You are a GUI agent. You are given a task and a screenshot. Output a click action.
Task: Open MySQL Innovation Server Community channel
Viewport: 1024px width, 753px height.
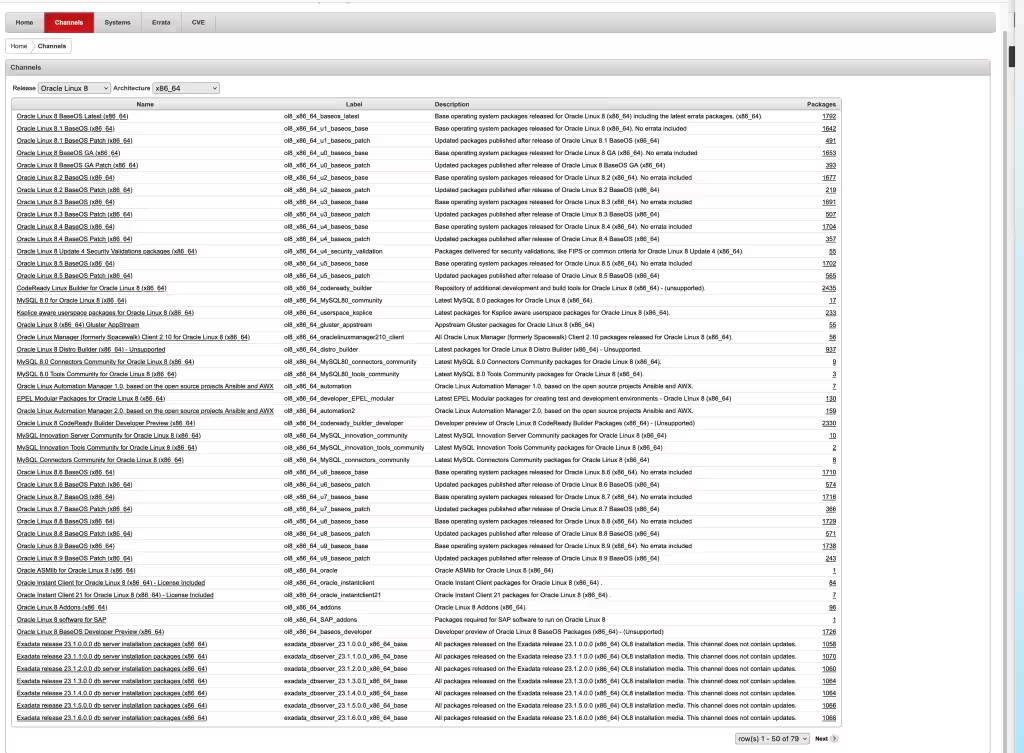click(x=108, y=436)
